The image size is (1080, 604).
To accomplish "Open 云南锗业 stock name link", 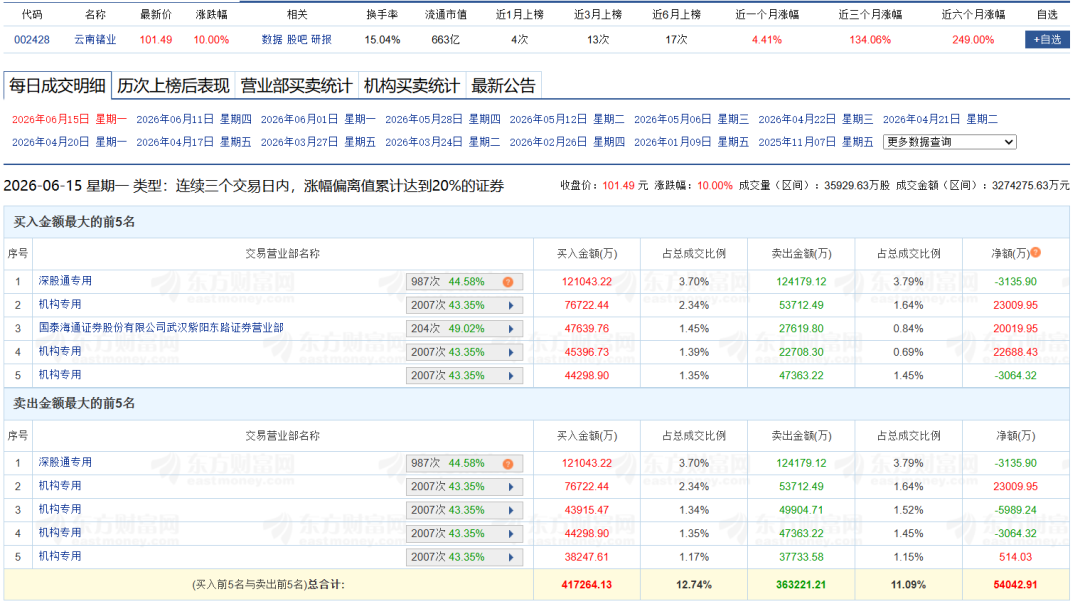I will tap(95, 40).
